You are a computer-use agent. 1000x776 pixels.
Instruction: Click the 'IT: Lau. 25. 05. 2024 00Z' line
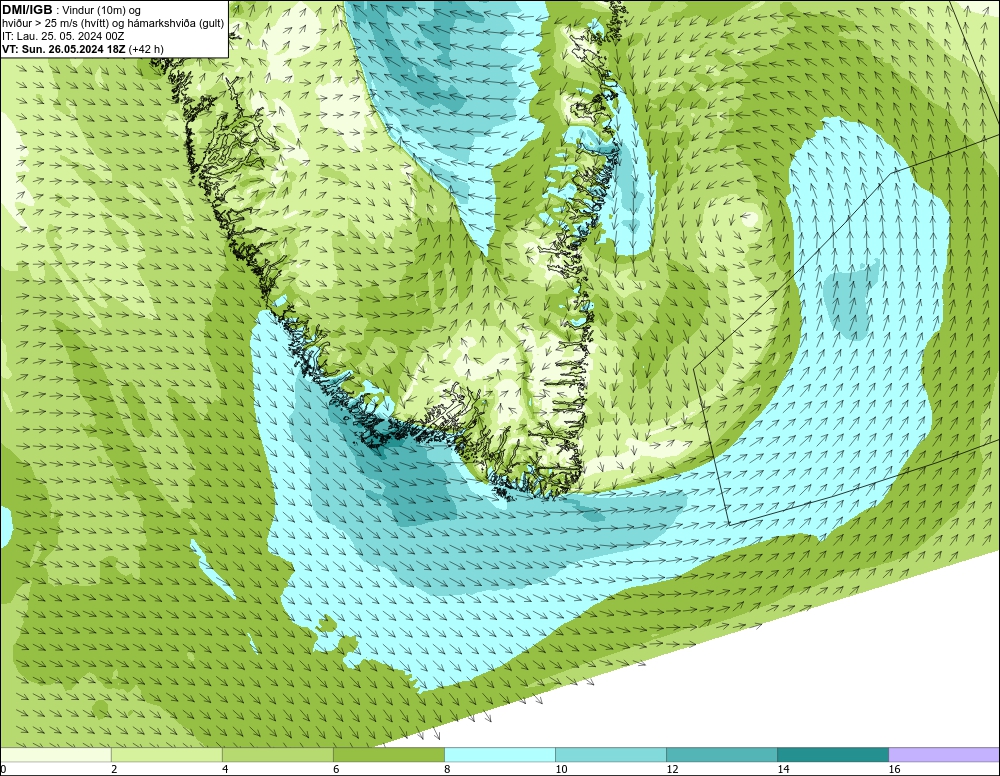(63, 36)
